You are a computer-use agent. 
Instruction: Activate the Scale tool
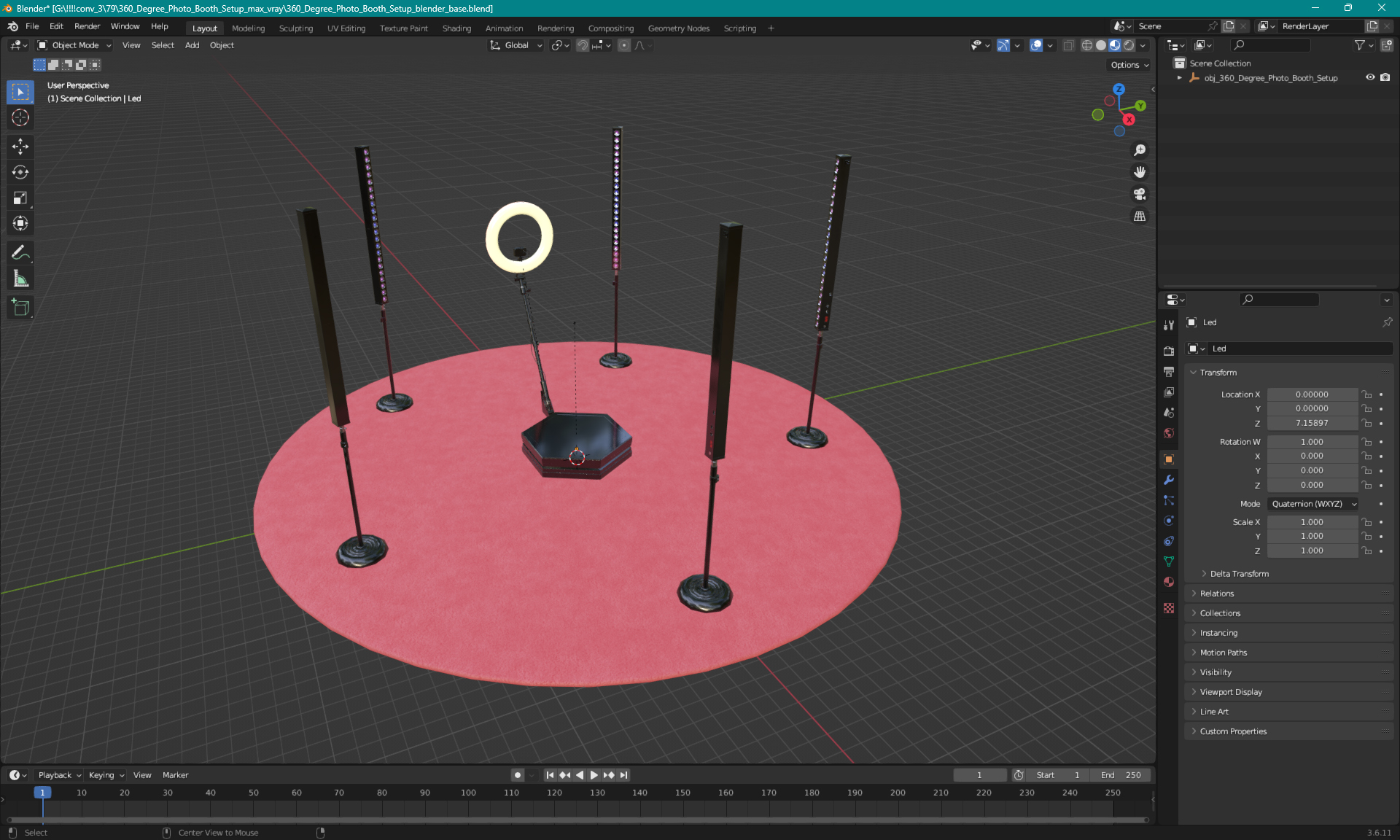[x=20, y=198]
